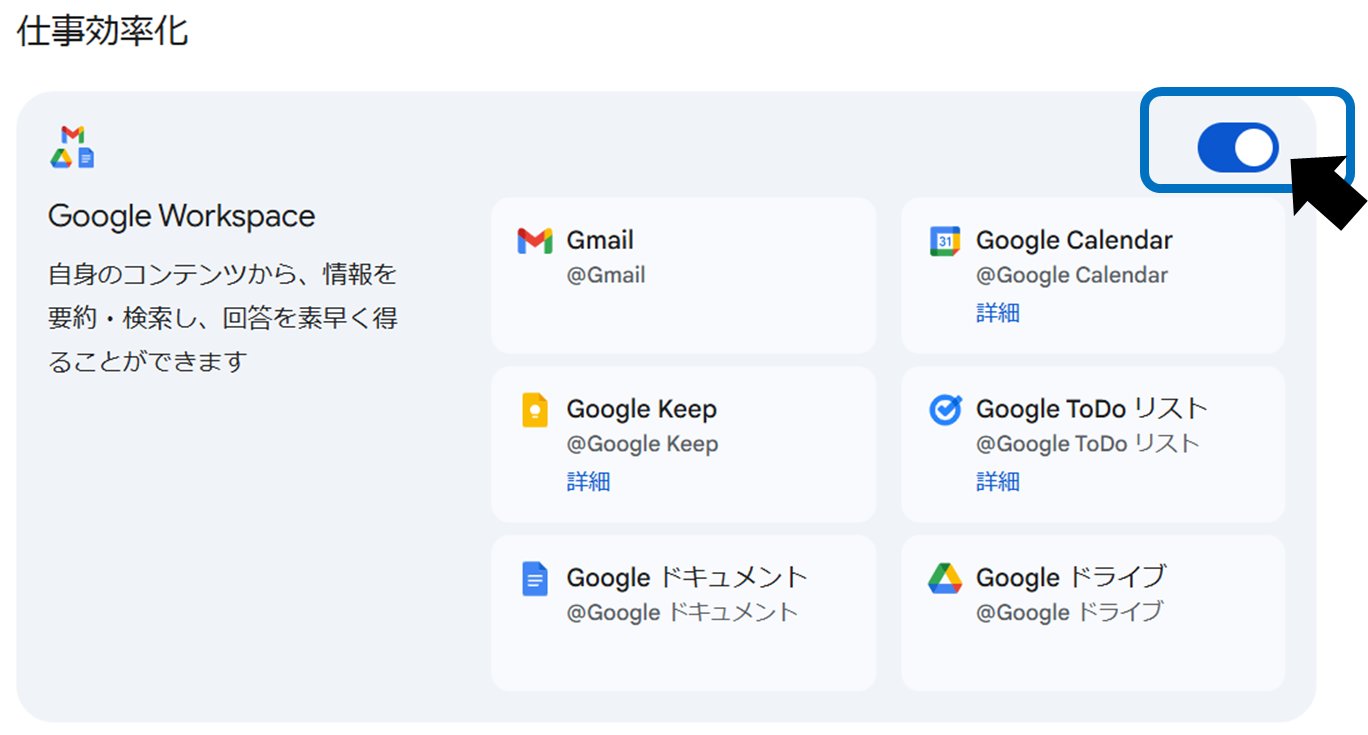This screenshot has width=1368, height=735.
Task: Select the Google Keep card title
Action: point(641,409)
